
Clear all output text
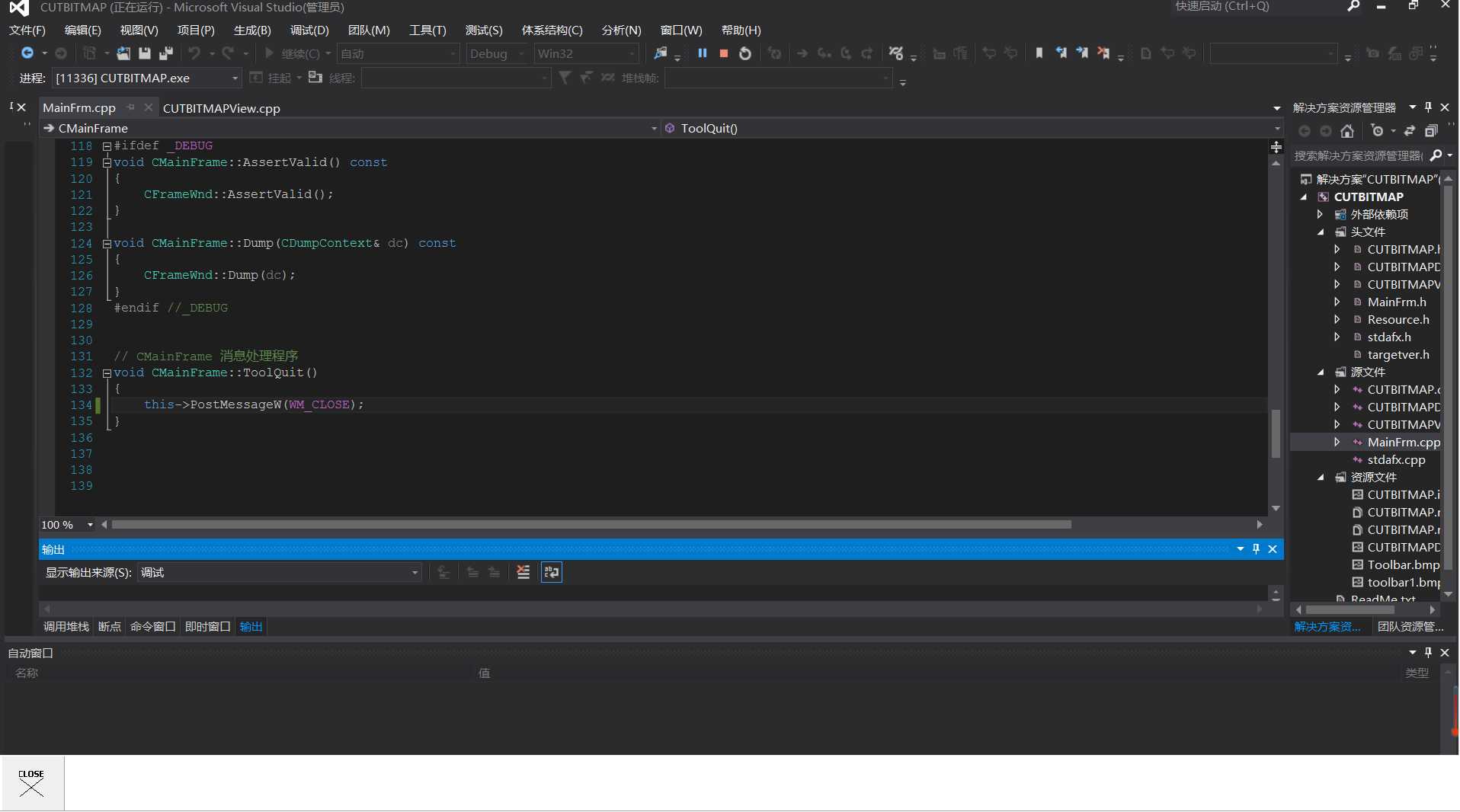(x=523, y=572)
